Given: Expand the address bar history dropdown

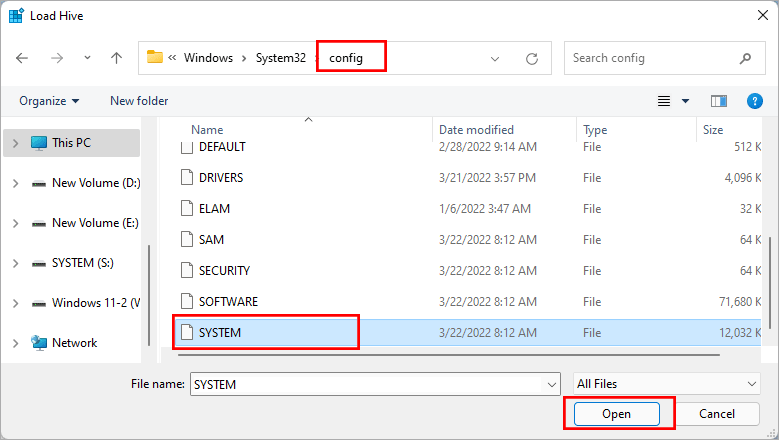Looking at the screenshot, I should [495, 59].
